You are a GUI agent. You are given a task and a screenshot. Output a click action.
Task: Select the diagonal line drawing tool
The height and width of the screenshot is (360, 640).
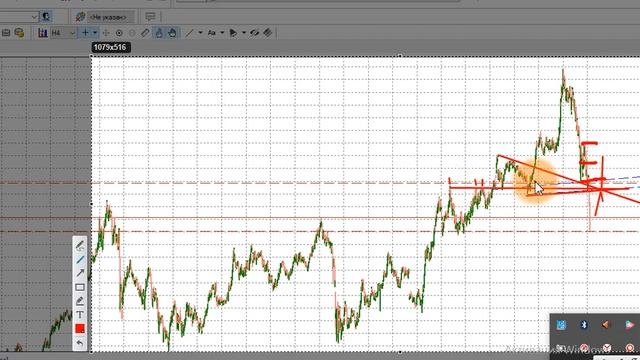coord(189,33)
